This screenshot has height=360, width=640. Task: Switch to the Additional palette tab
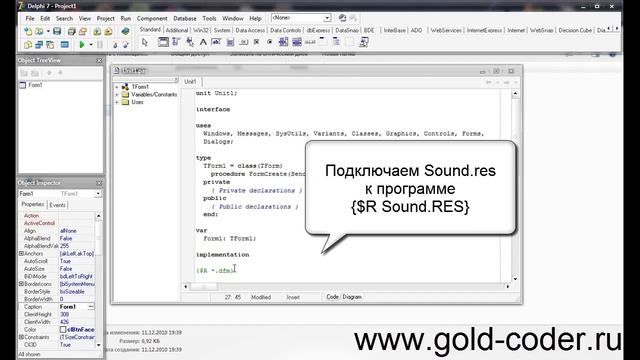(177, 30)
